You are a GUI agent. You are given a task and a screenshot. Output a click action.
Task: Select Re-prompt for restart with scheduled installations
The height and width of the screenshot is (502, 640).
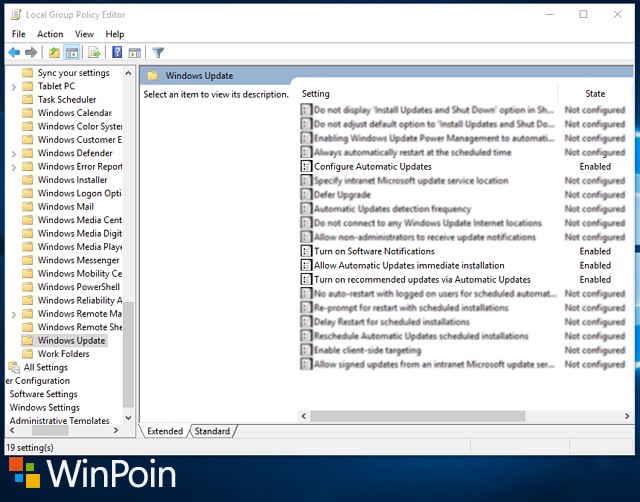tap(411, 307)
